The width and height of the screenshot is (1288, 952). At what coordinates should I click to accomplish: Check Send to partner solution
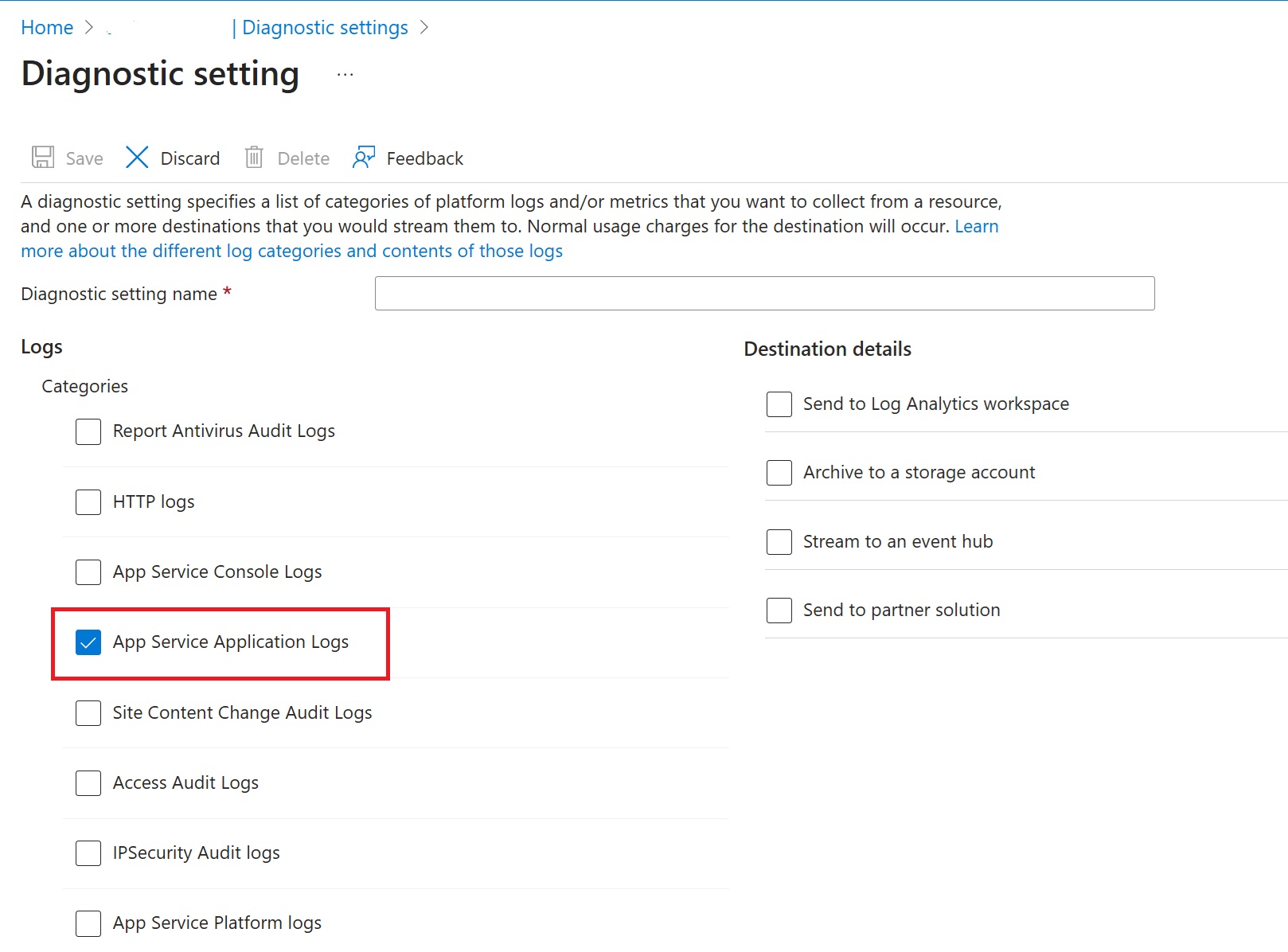[x=779, y=610]
